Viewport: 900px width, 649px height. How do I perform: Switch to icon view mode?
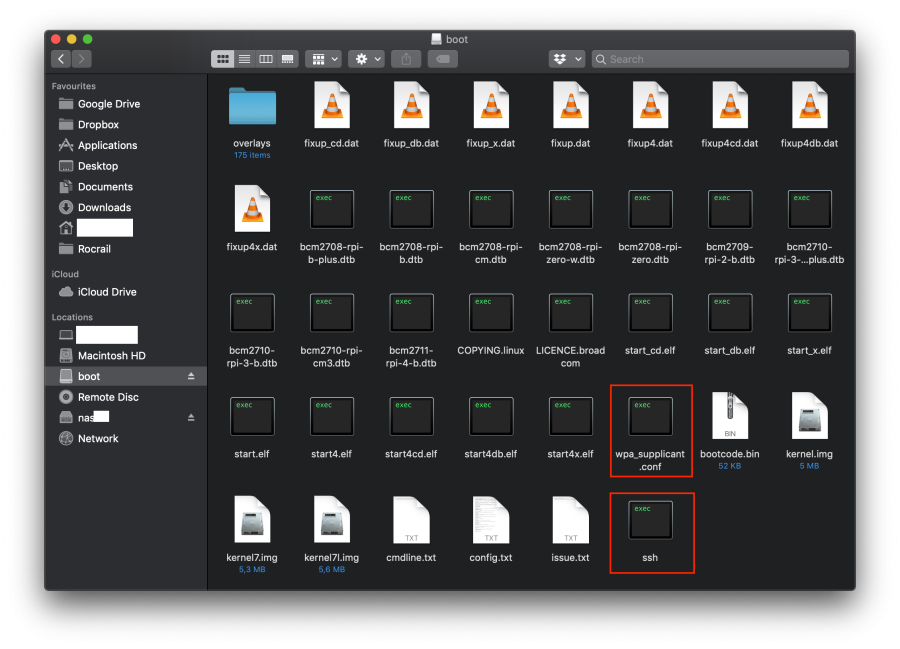click(223, 59)
